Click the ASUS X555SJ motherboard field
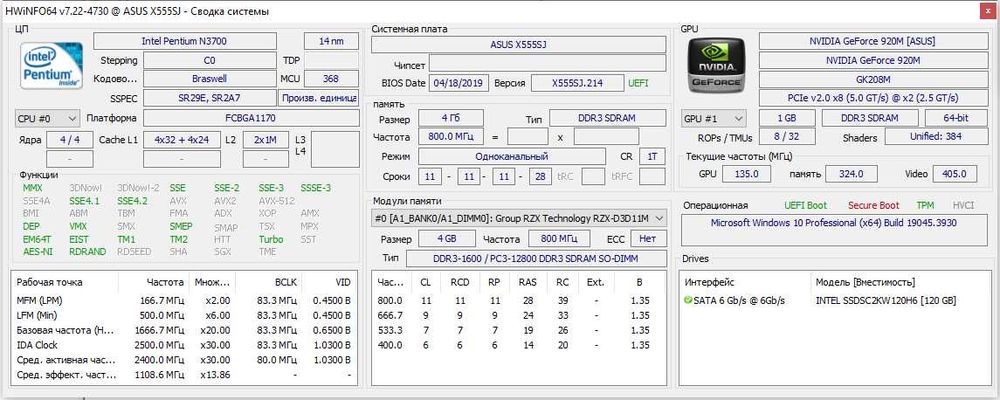 click(518, 45)
